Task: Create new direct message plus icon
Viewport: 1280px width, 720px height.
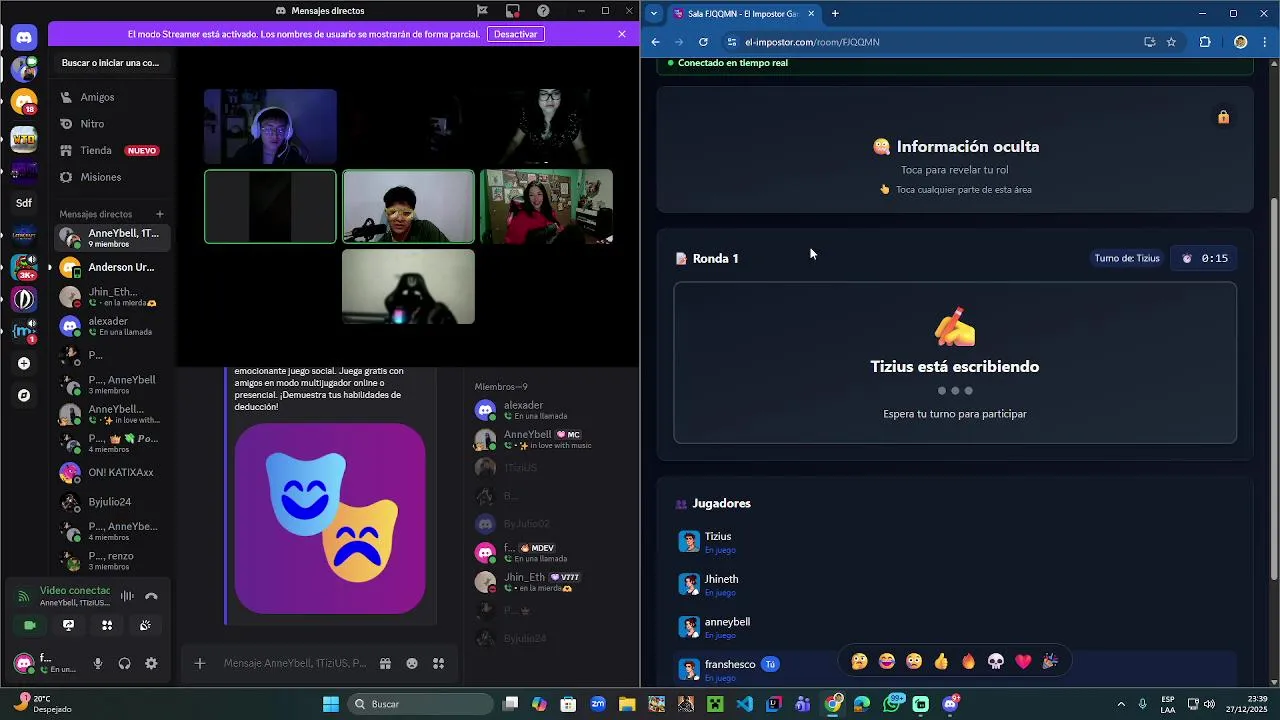Action: [x=159, y=214]
